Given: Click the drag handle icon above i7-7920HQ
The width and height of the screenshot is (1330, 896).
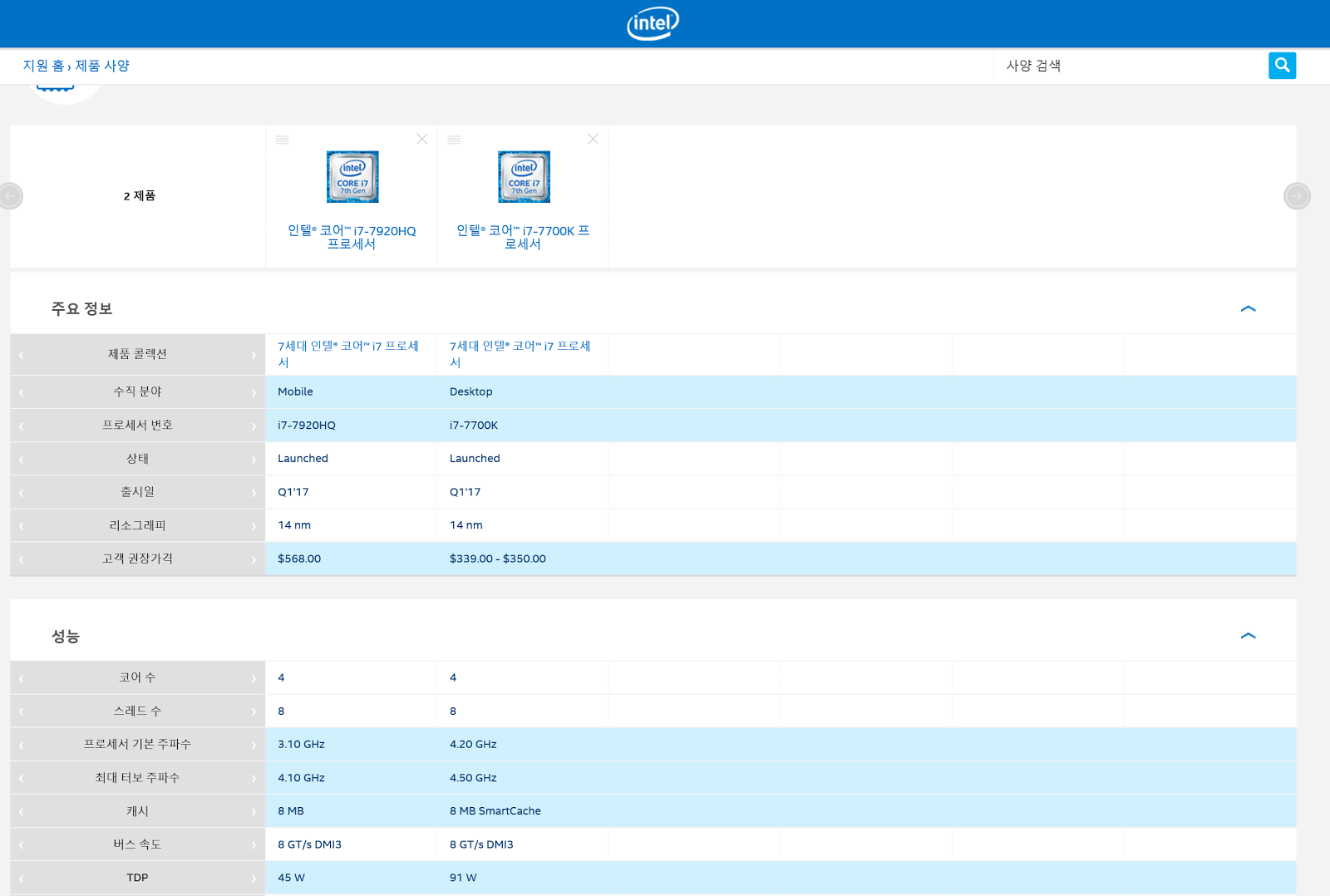Looking at the screenshot, I should (283, 140).
